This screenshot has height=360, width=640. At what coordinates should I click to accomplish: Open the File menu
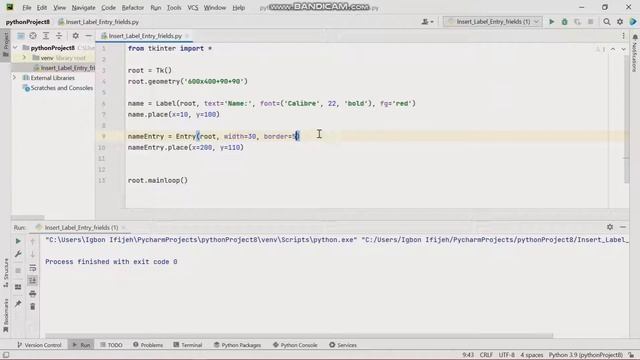coord(27,8)
